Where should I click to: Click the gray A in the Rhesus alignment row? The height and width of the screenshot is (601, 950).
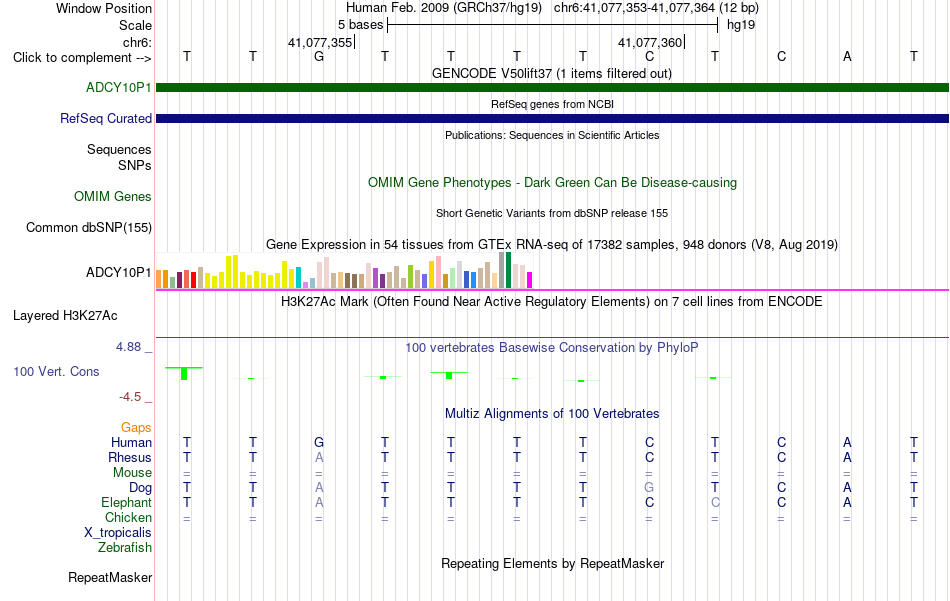tap(319, 457)
